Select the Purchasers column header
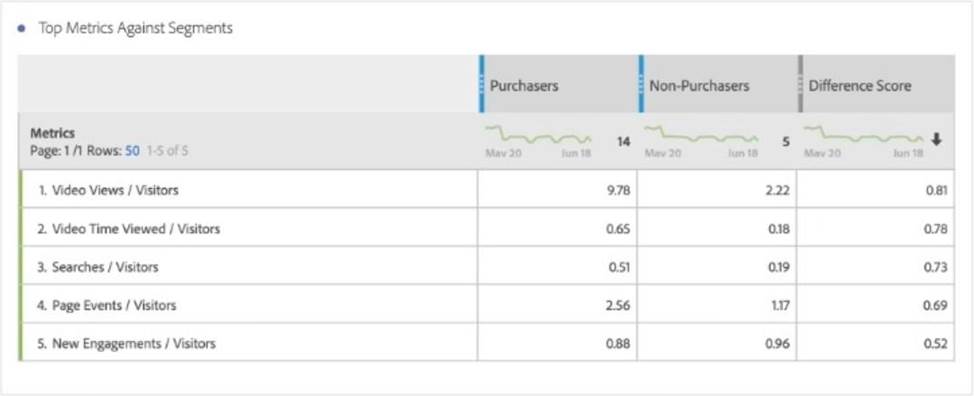974x396 pixels. click(x=558, y=84)
